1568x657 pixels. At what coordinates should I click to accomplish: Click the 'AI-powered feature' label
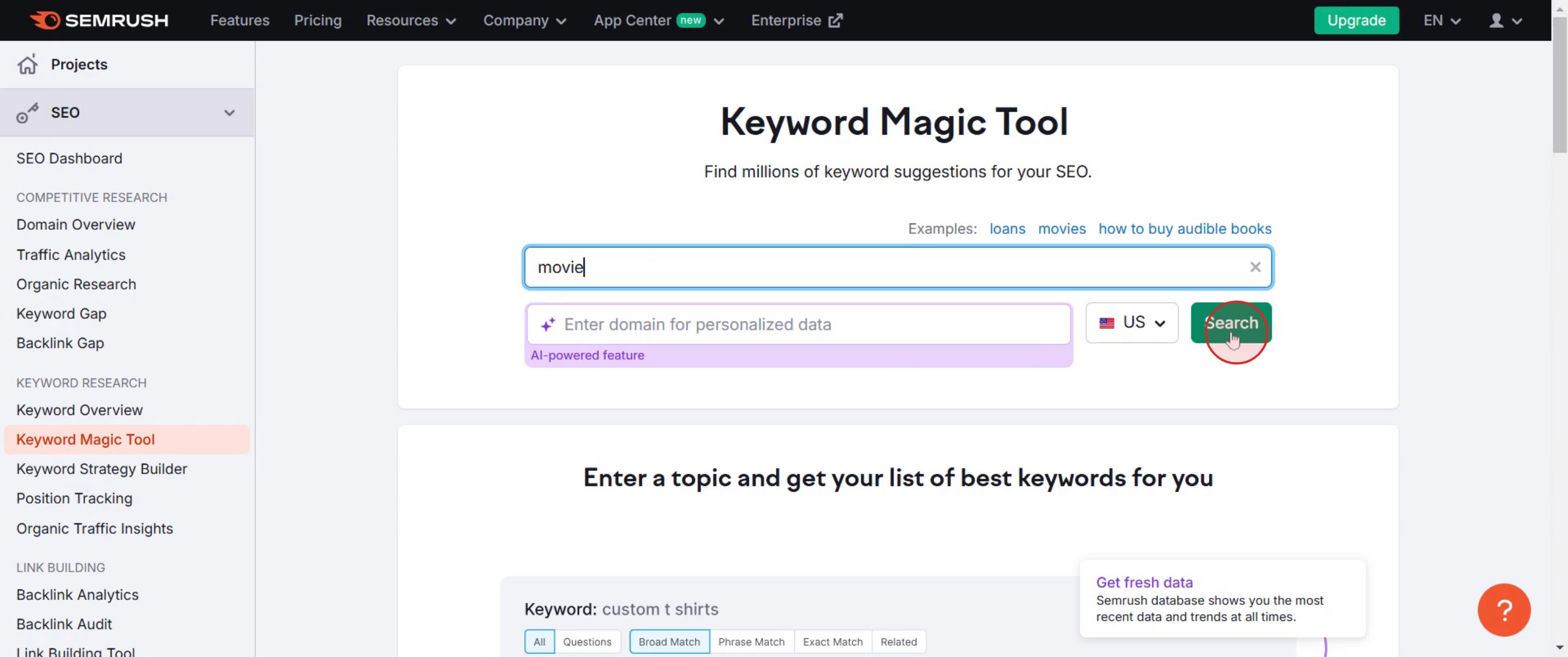[x=587, y=355]
